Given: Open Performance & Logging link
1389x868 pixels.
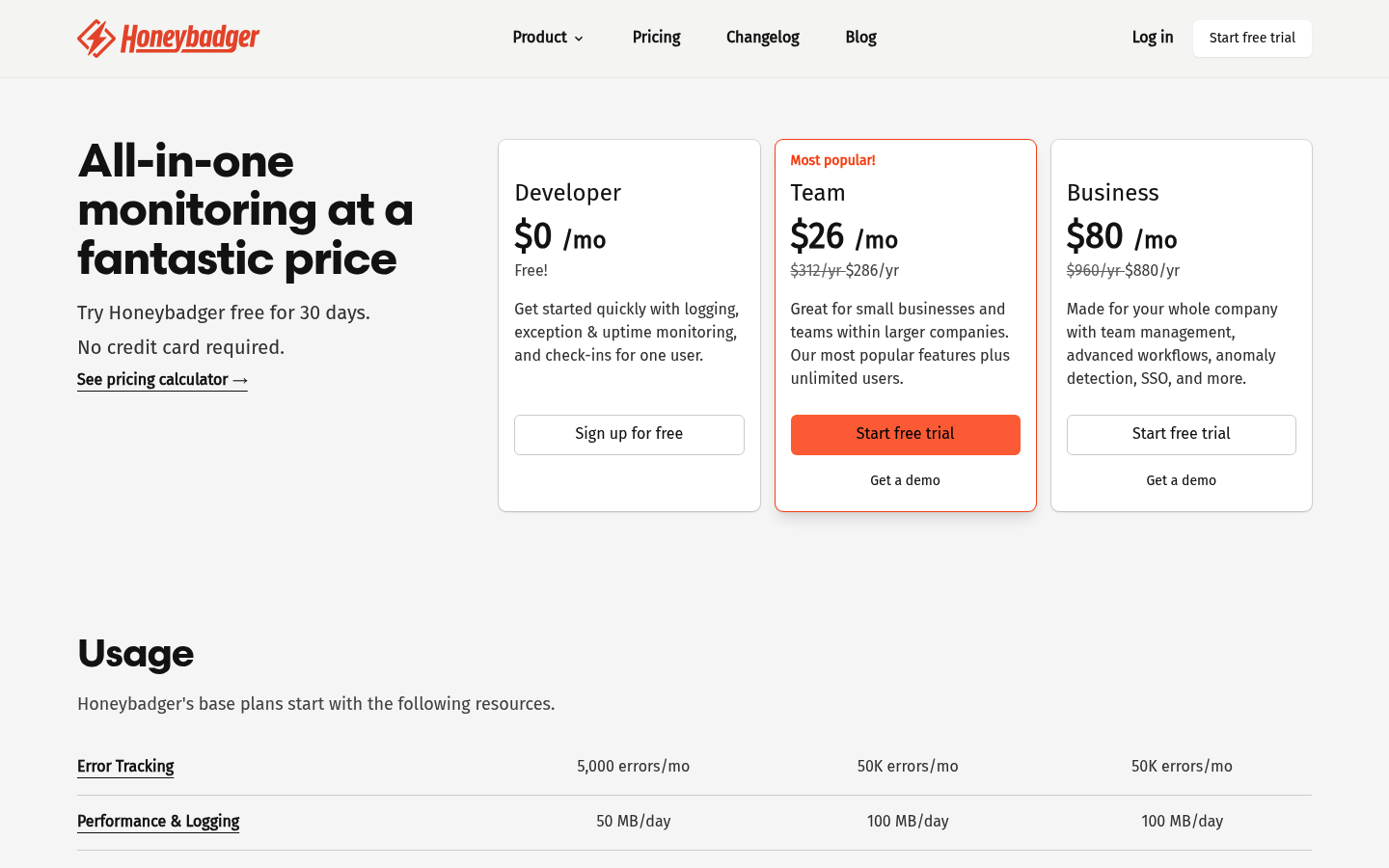Looking at the screenshot, I should [x=158, y=822].
